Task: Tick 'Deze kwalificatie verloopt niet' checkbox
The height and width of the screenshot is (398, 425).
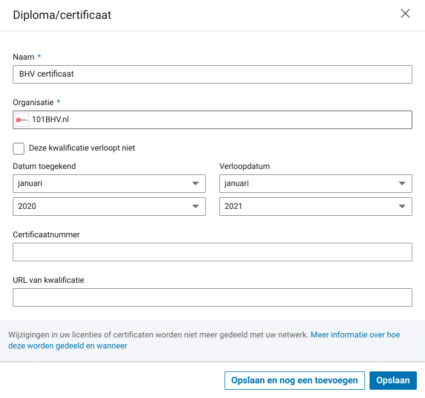Action: pyautogui.click(x=19, y=149)
